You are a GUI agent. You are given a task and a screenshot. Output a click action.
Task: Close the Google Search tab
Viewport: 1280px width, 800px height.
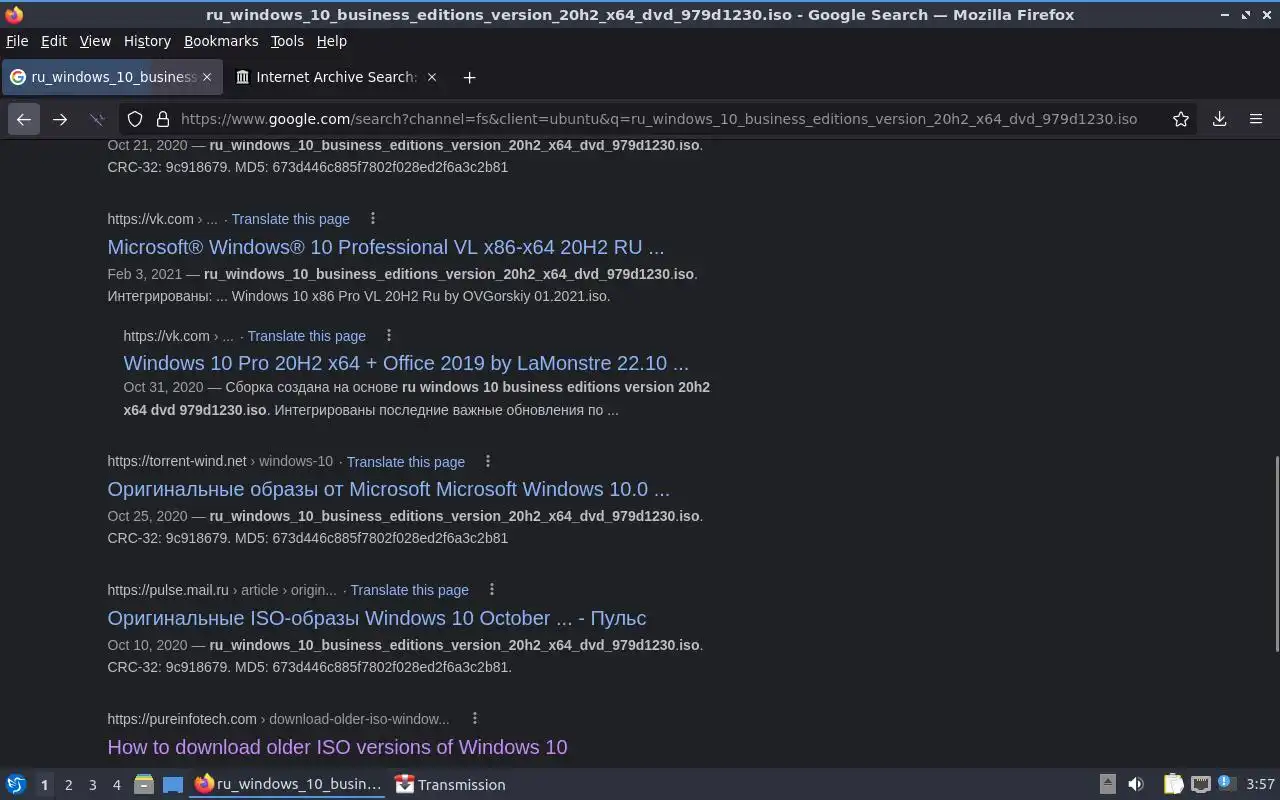207,77
